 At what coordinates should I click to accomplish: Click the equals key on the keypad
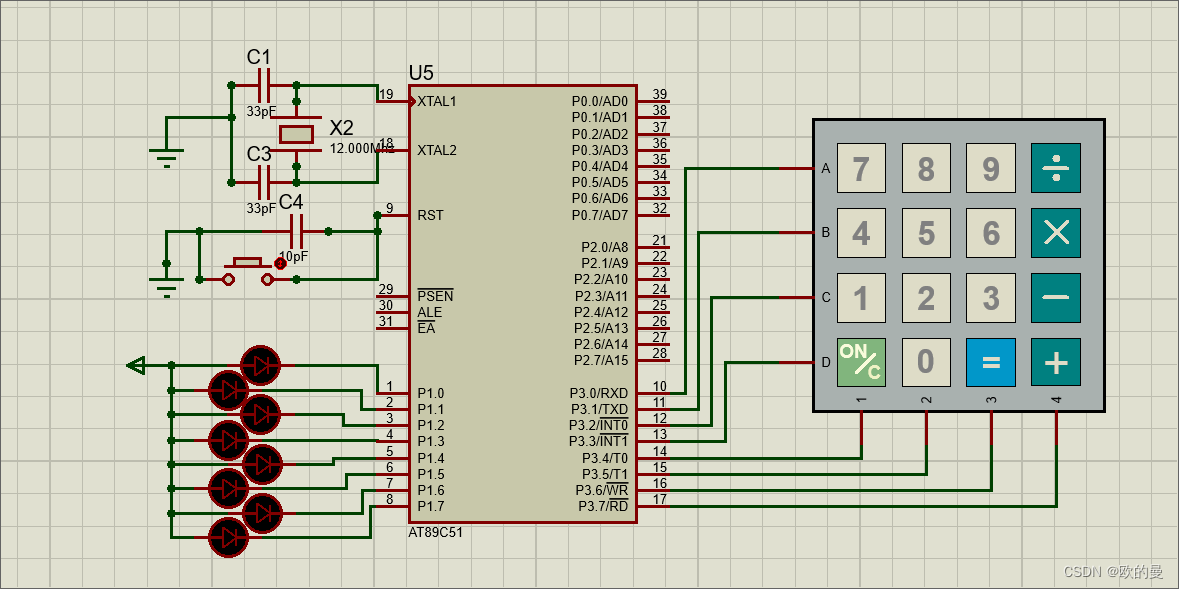tap(991, 363)
